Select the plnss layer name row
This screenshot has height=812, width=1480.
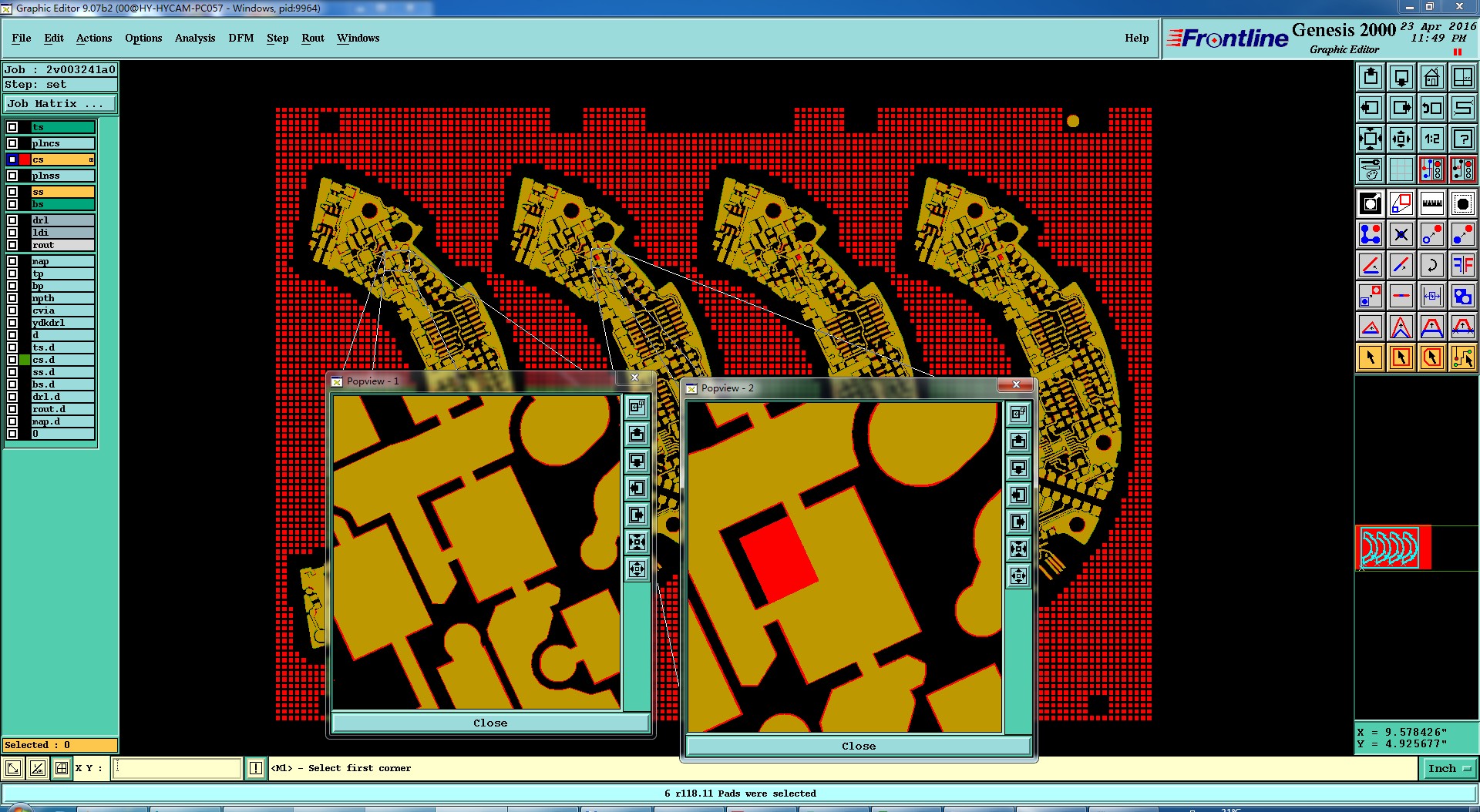tap(62, 176)
